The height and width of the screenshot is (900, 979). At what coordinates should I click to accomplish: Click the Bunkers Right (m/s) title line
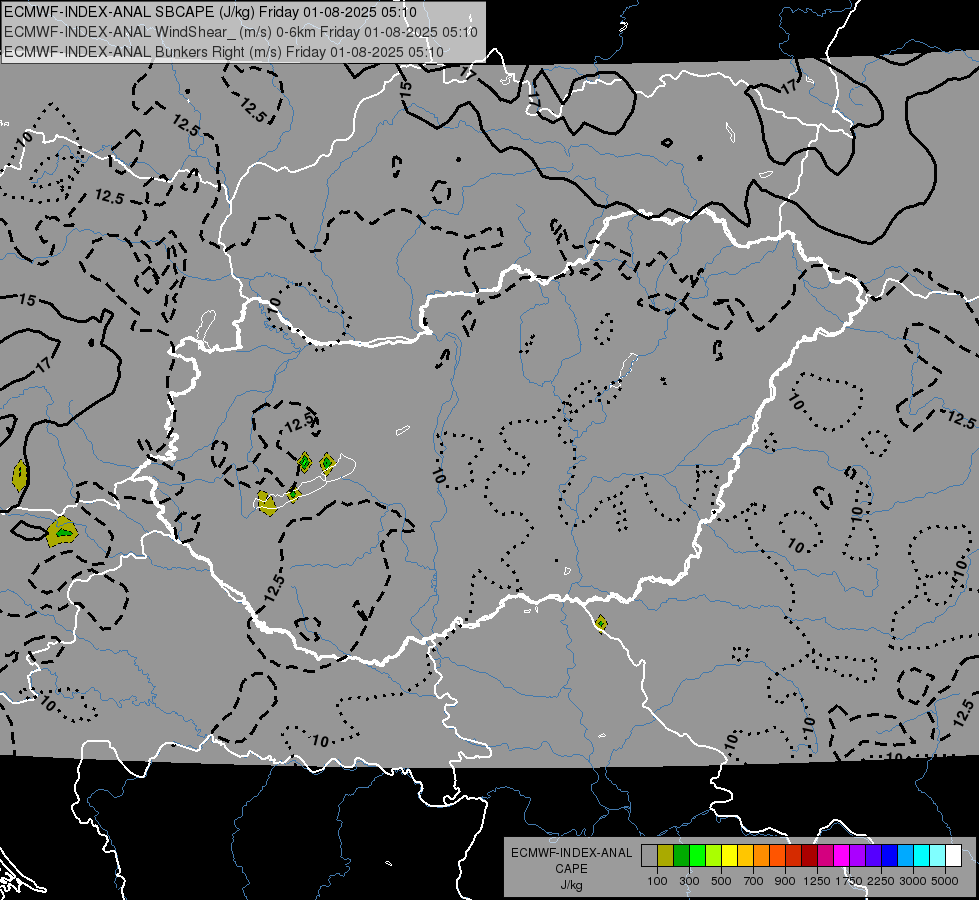tap(224, 51)
